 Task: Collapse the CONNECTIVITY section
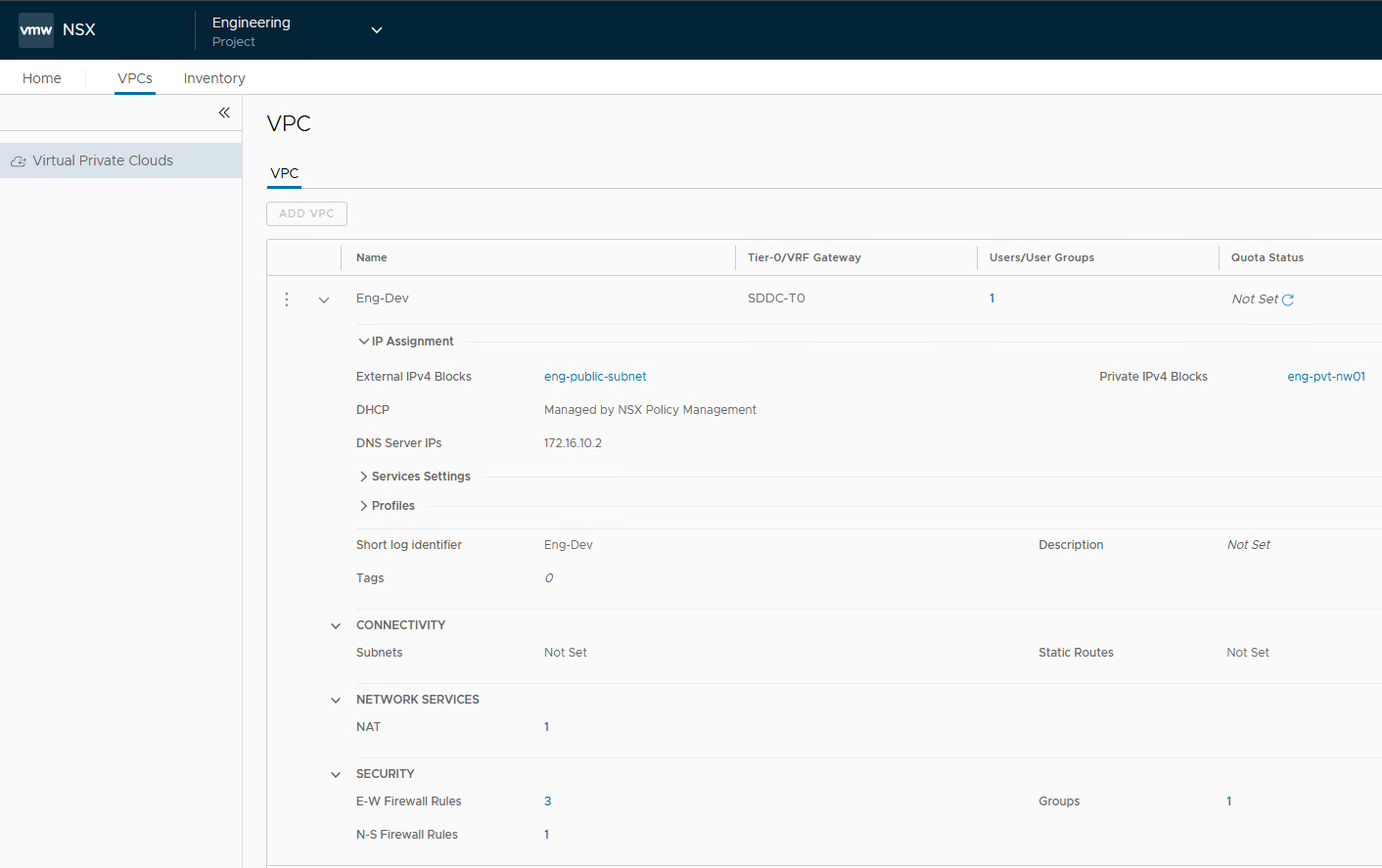pos(336,626)
